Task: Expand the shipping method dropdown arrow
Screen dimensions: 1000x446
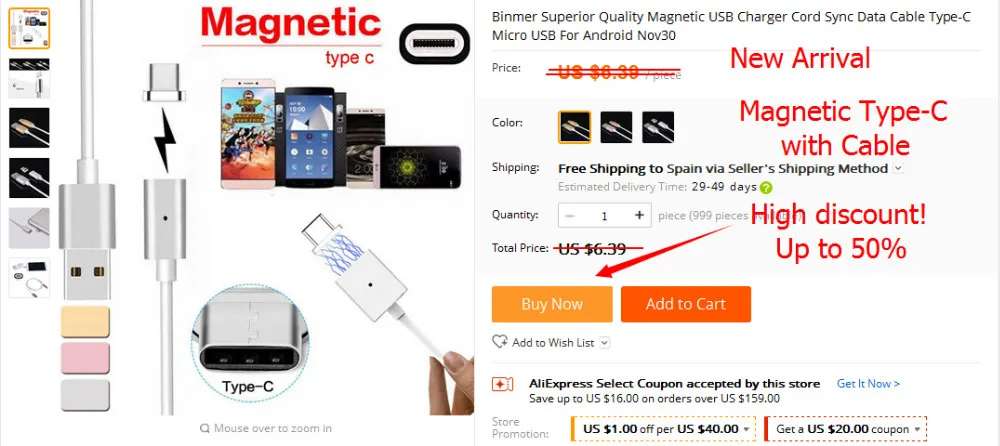Action: [x=898, y=169]
